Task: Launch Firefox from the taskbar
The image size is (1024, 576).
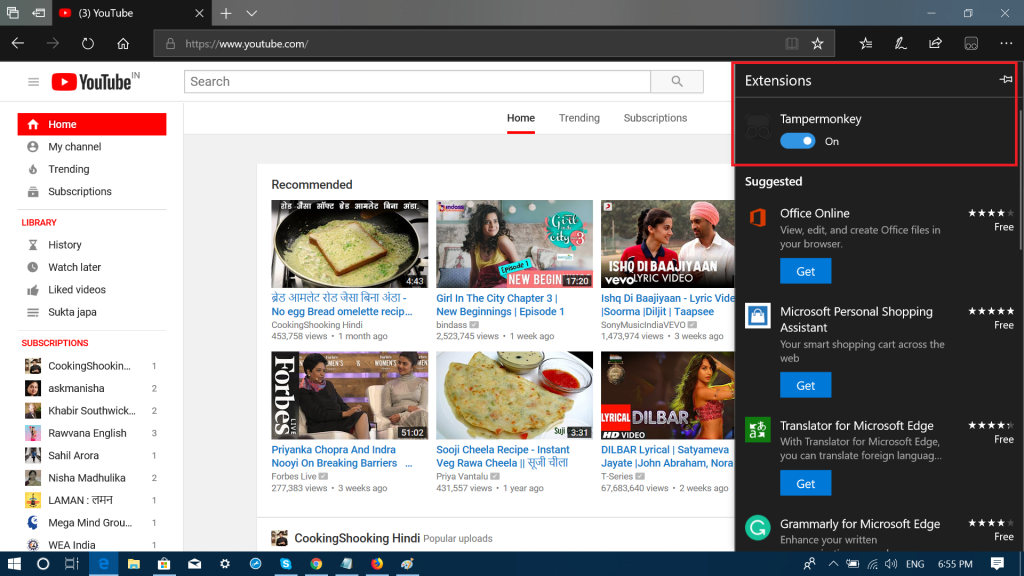Action: [x=377, y=564]
